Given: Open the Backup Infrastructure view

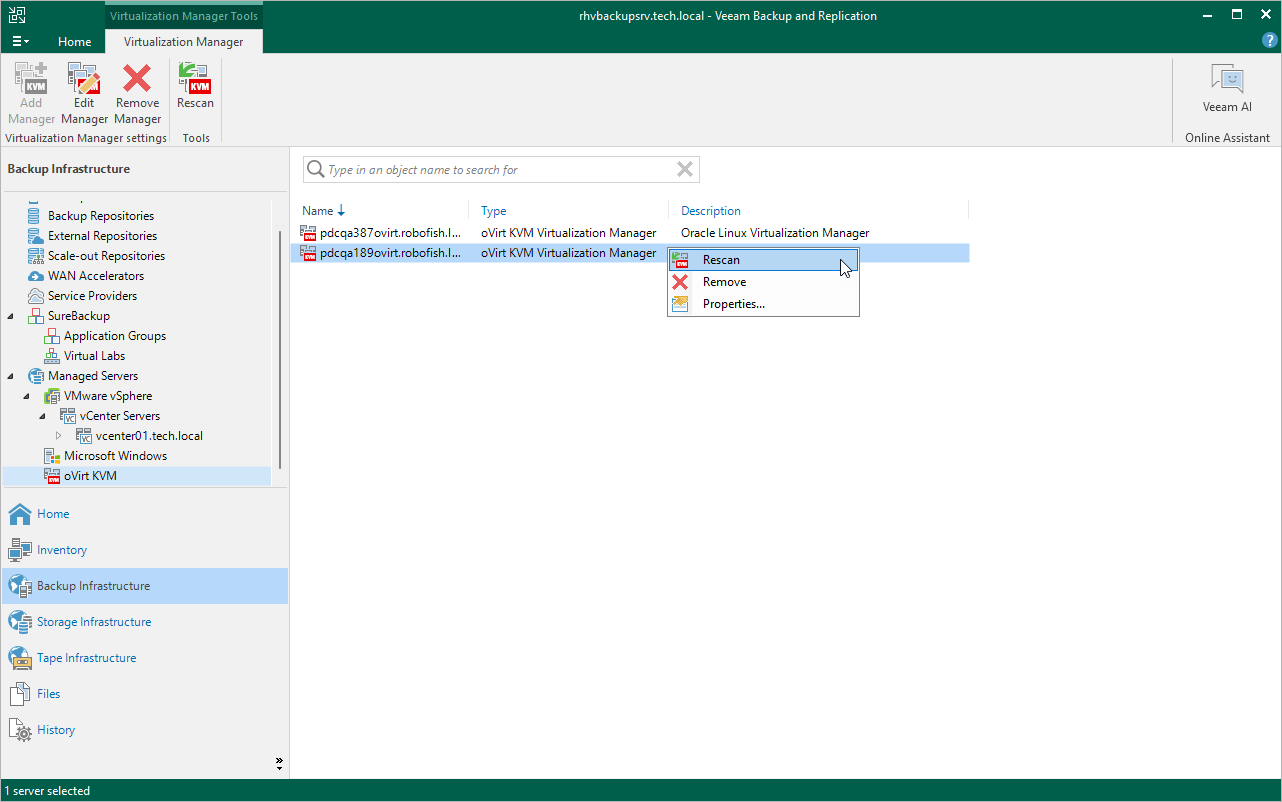Looking at the screenshot, I should tap(145, 586).
